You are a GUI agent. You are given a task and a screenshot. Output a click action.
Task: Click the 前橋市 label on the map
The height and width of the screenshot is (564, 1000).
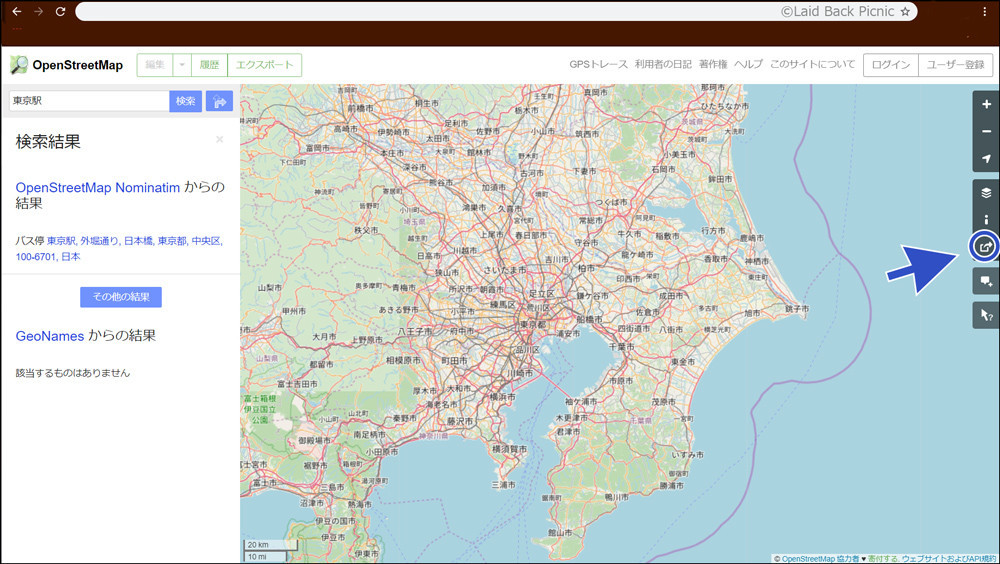[360, 108]
